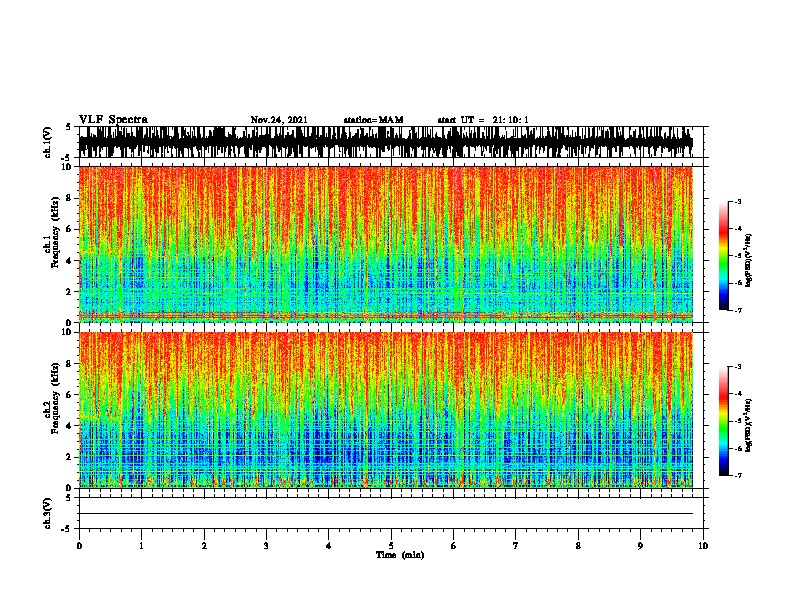
Task: Click time axis tick label "2"
Action: tap(204, 546)
